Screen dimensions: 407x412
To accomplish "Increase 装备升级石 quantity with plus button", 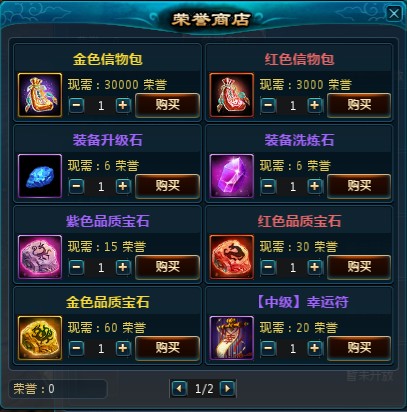I will click(123, 186).
